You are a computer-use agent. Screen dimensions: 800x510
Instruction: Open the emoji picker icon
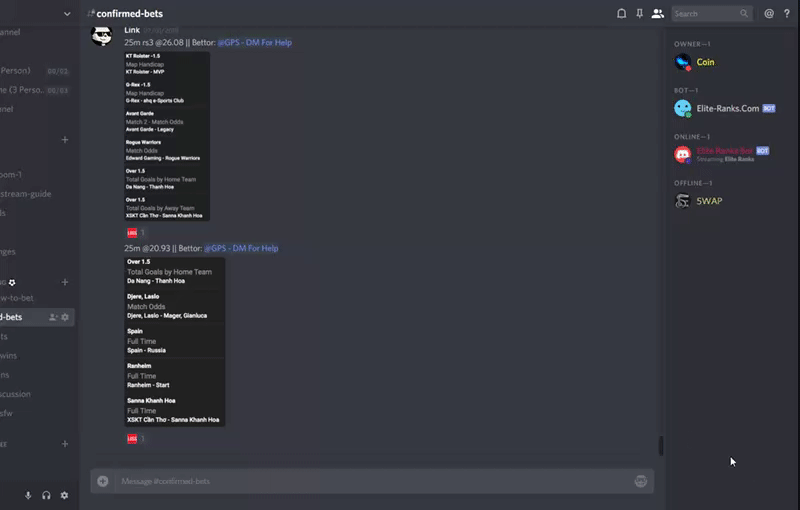(x=641, y=481)
